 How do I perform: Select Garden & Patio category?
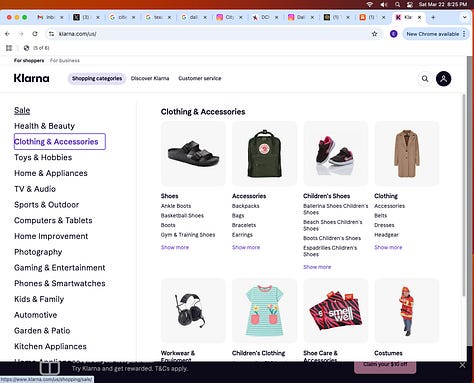42,331
